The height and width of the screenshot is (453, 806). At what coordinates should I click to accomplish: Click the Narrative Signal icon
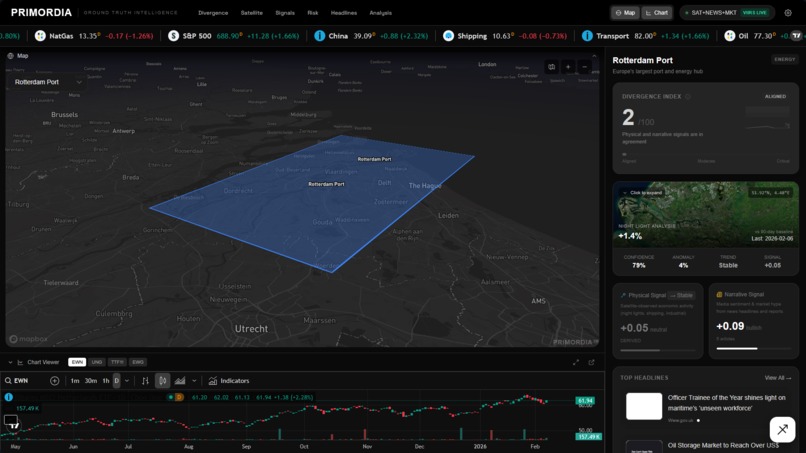click(719, 295)
